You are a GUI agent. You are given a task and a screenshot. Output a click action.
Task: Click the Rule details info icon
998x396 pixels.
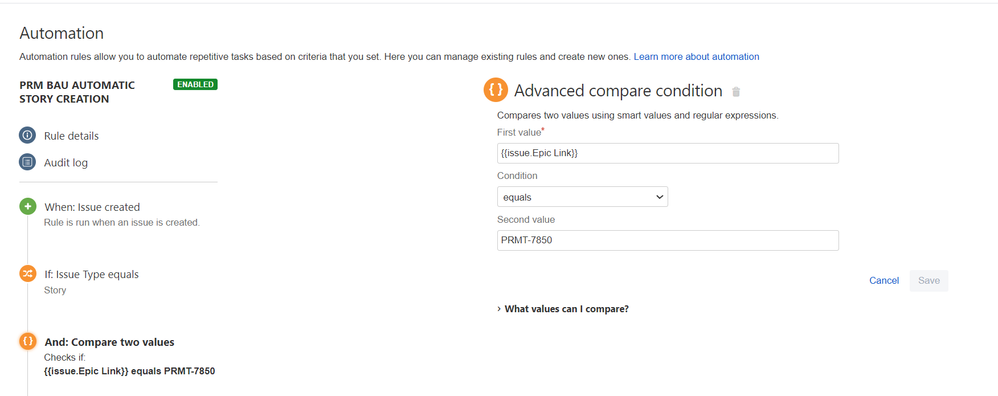pyautogui.click(x=27, y=136)
